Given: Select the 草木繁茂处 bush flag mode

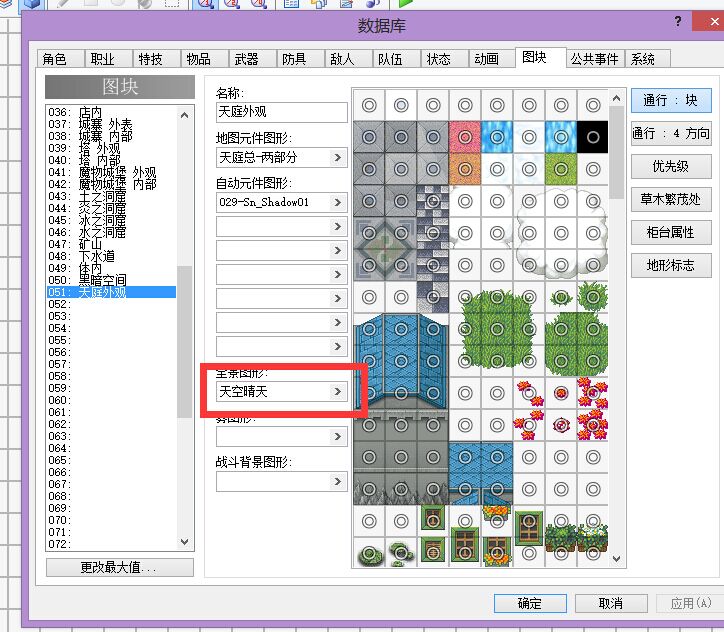Looking at the screenshot, I should pos(671,199).
